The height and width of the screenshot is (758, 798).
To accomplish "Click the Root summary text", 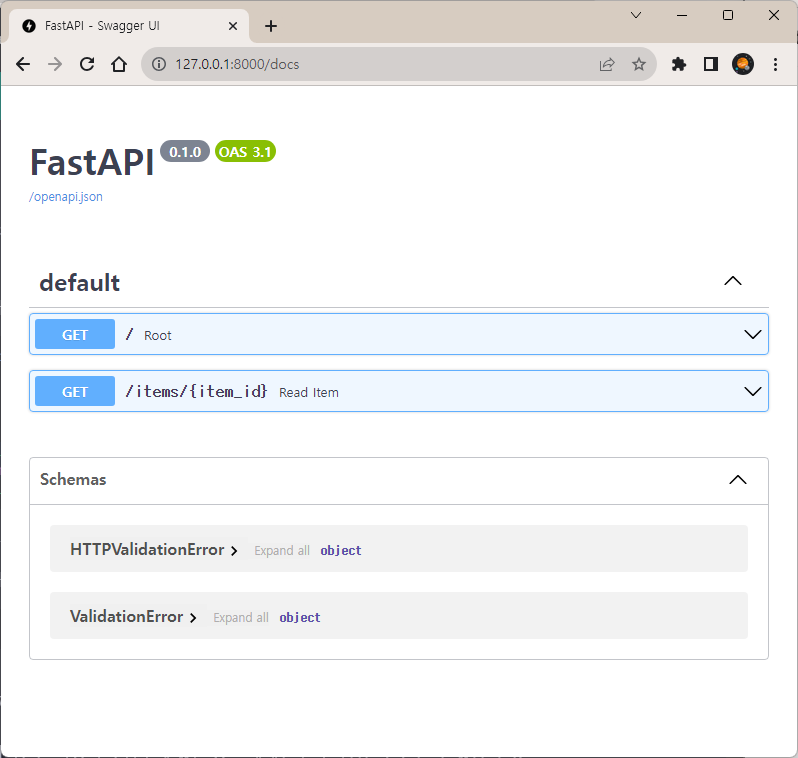I will click(158, 335).
